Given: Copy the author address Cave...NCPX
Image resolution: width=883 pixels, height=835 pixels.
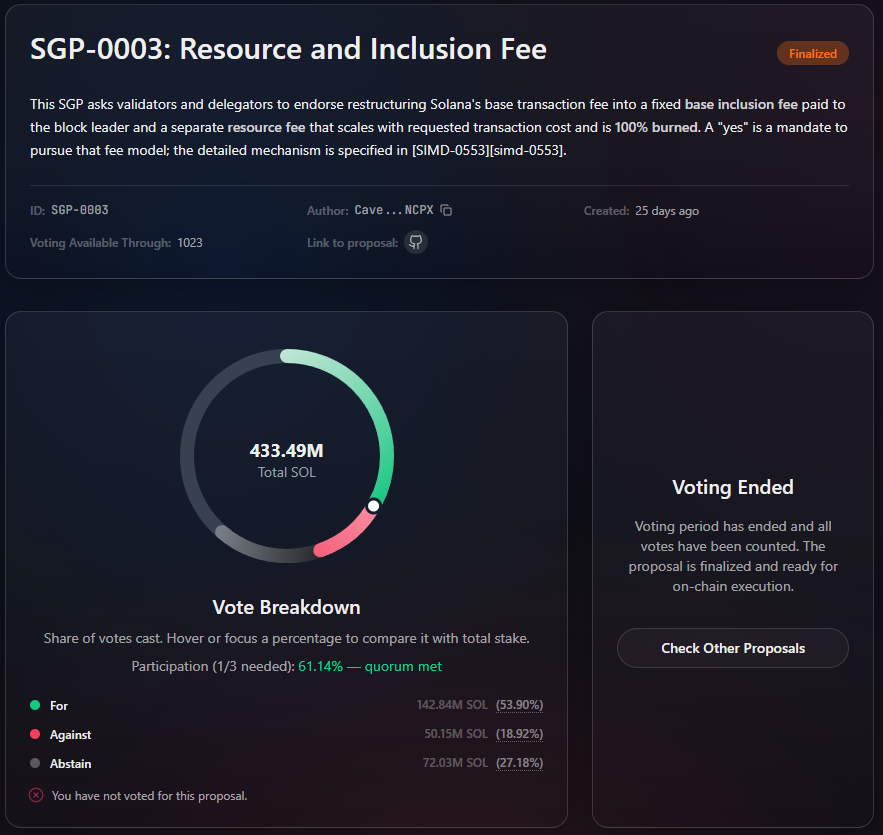Looking at the screenshot, I should (x=446, y=210).
